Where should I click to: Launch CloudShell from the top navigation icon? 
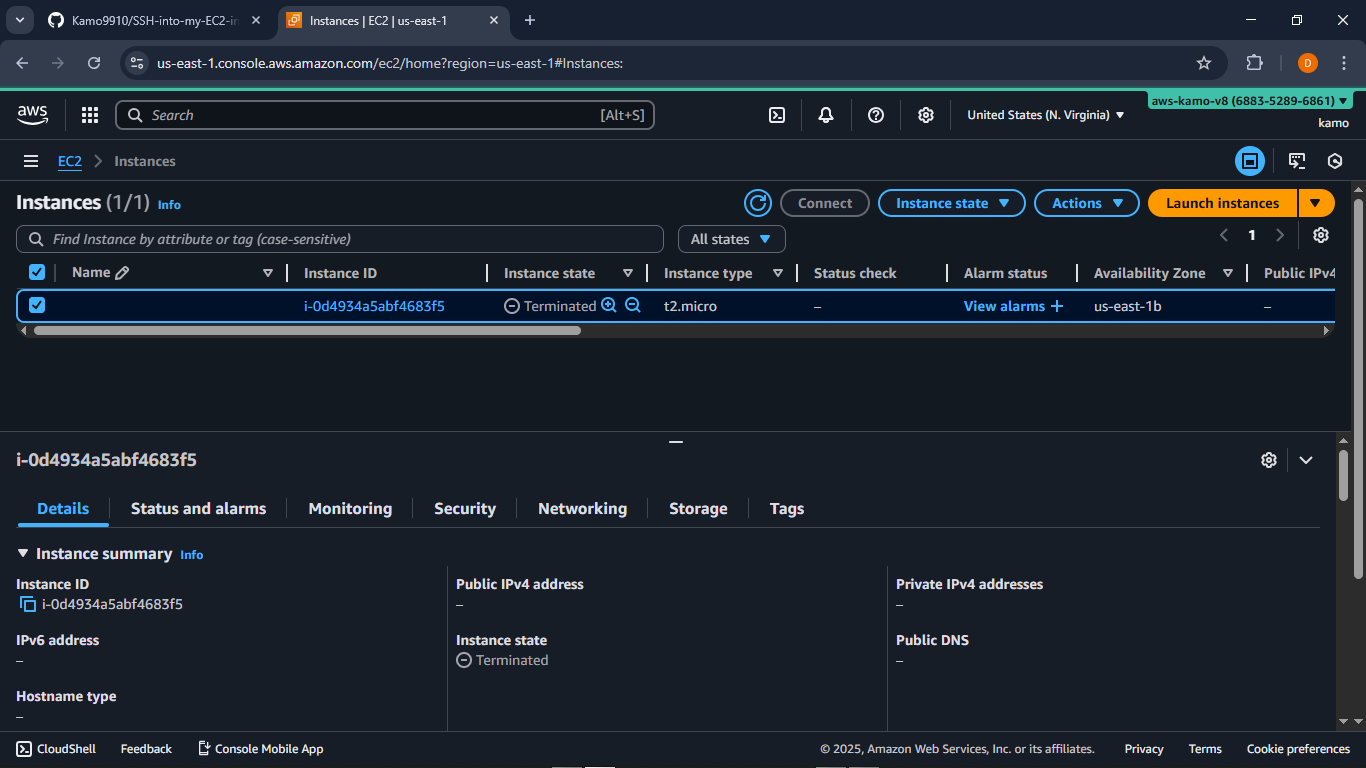point(777,115)
